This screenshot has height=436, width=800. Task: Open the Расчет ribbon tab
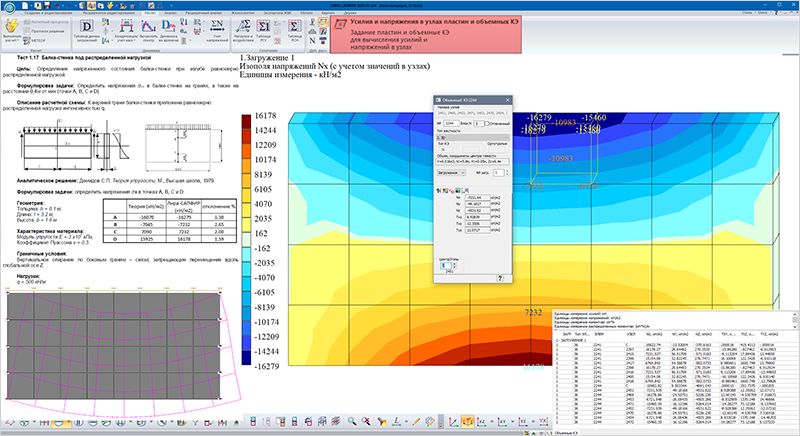(x=151, y=12)
